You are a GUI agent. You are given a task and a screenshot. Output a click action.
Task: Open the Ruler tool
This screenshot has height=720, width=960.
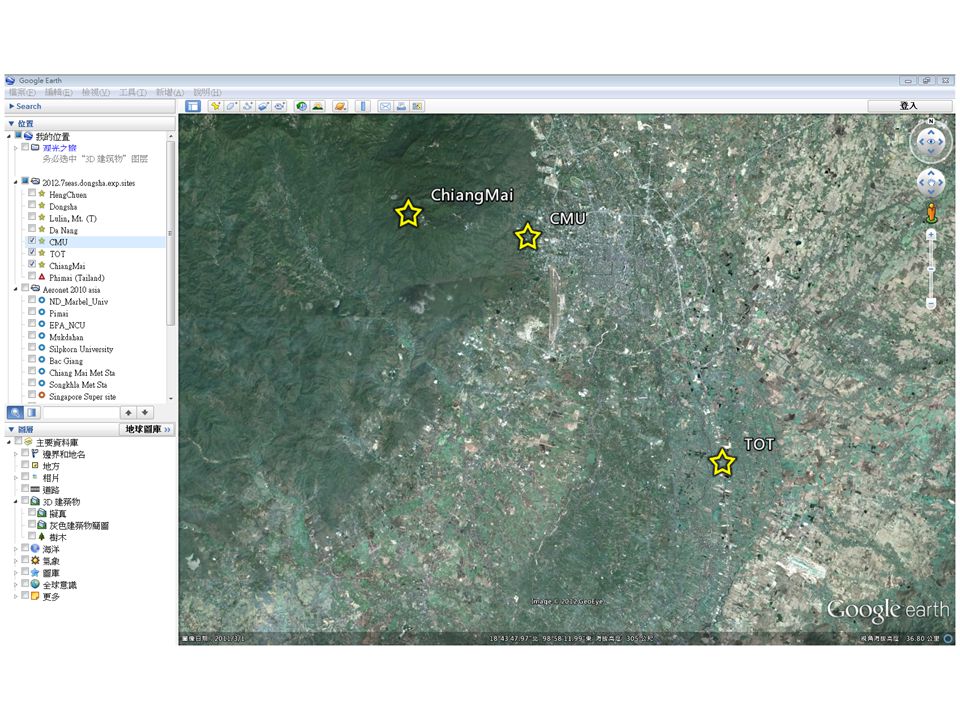[362, 107]
